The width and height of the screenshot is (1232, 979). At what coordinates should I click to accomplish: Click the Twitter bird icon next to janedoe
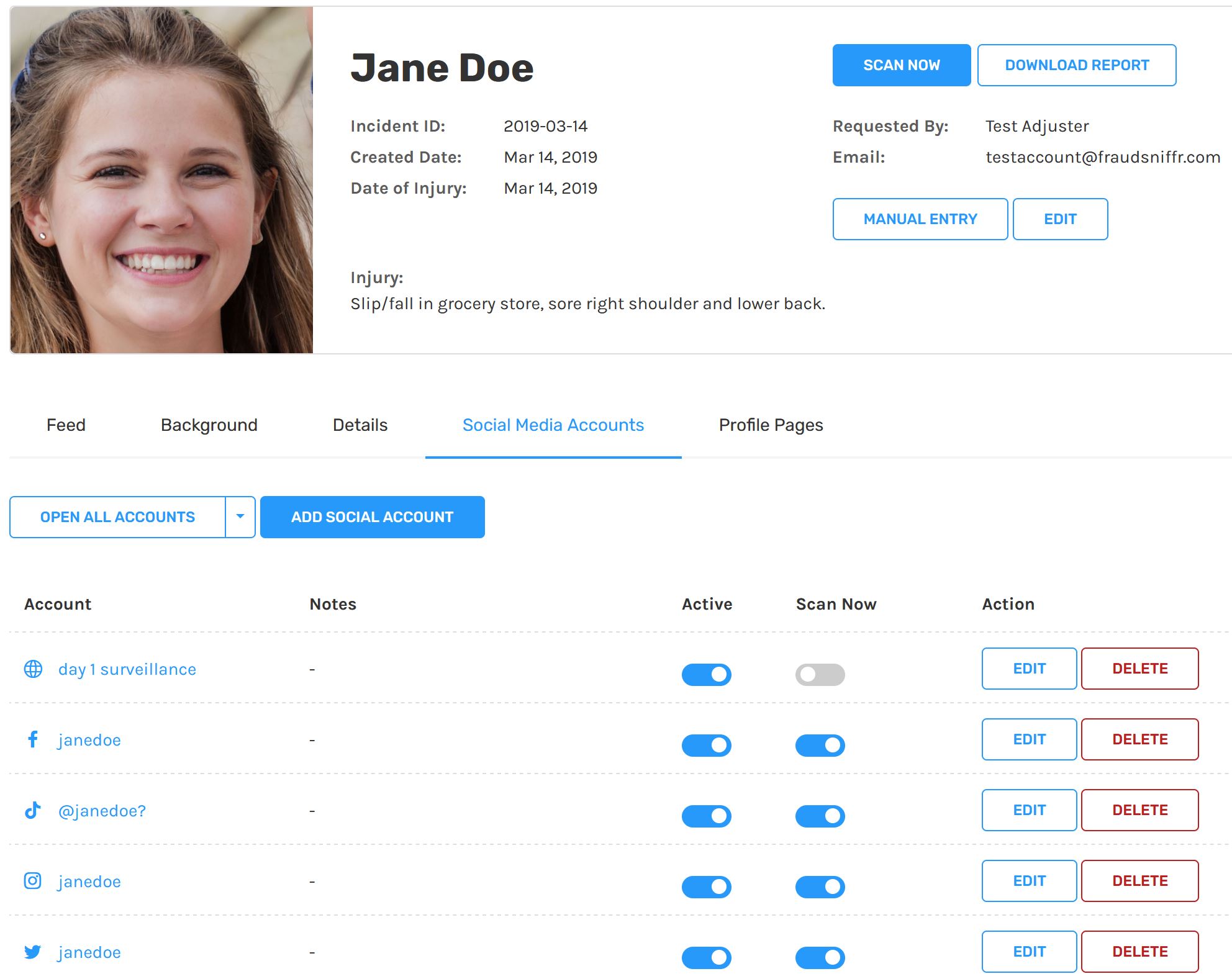pos(33,952)
